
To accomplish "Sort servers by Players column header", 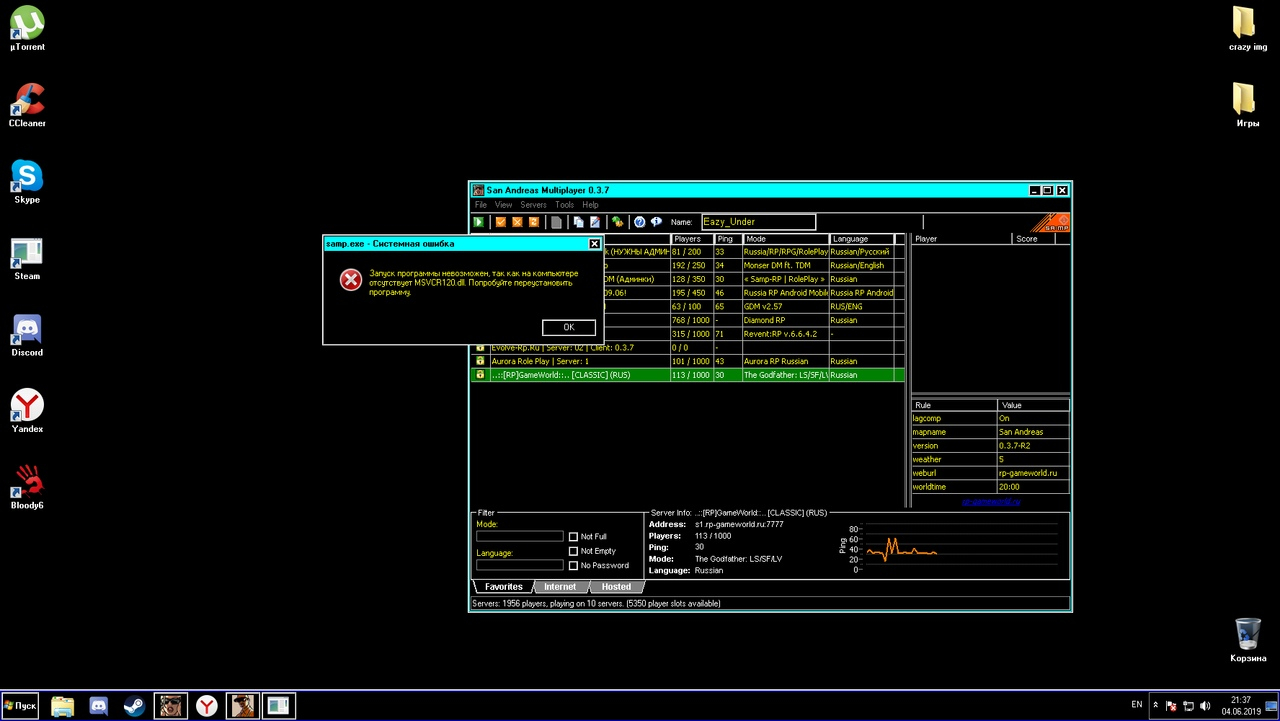I will pyautogui.click(x=692, y=239).
